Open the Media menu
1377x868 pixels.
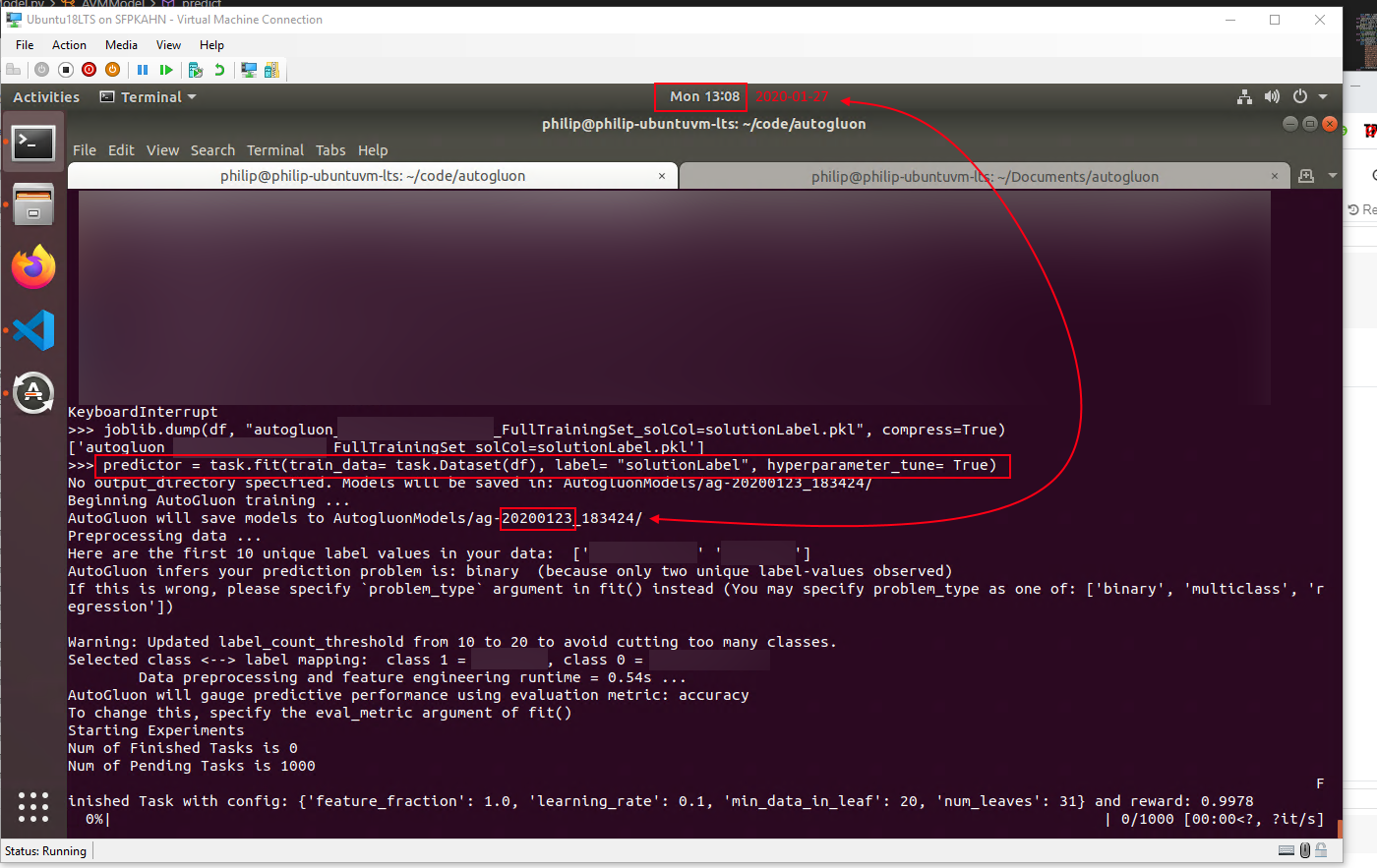[x=121, y=44]
